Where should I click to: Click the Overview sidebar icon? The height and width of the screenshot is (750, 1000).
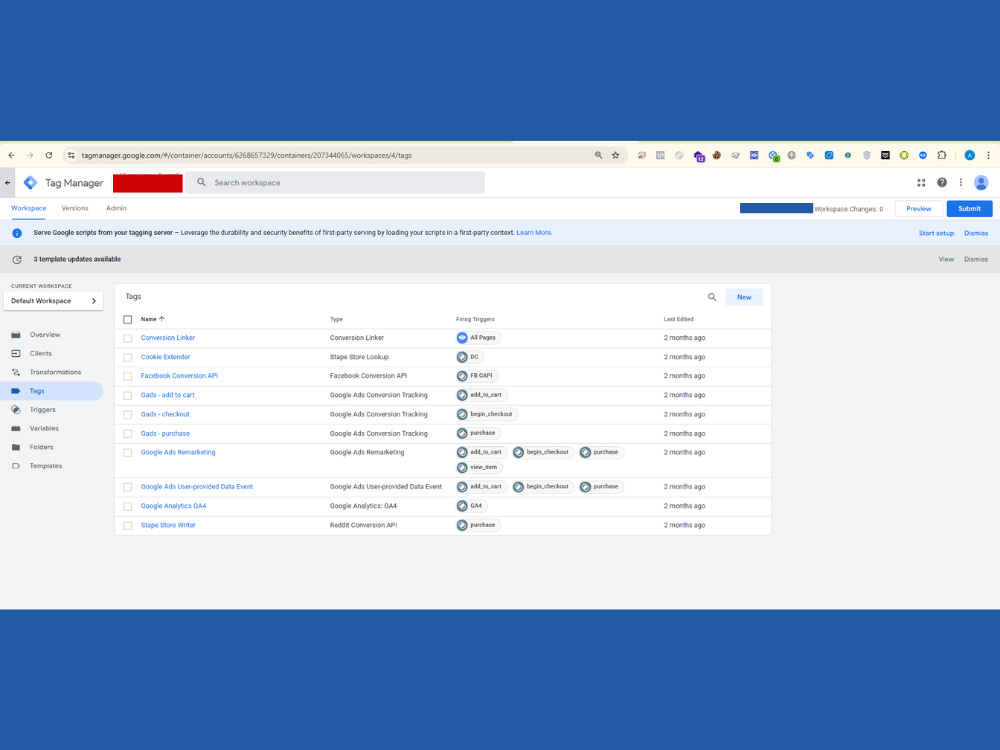[x=16, y=334]
